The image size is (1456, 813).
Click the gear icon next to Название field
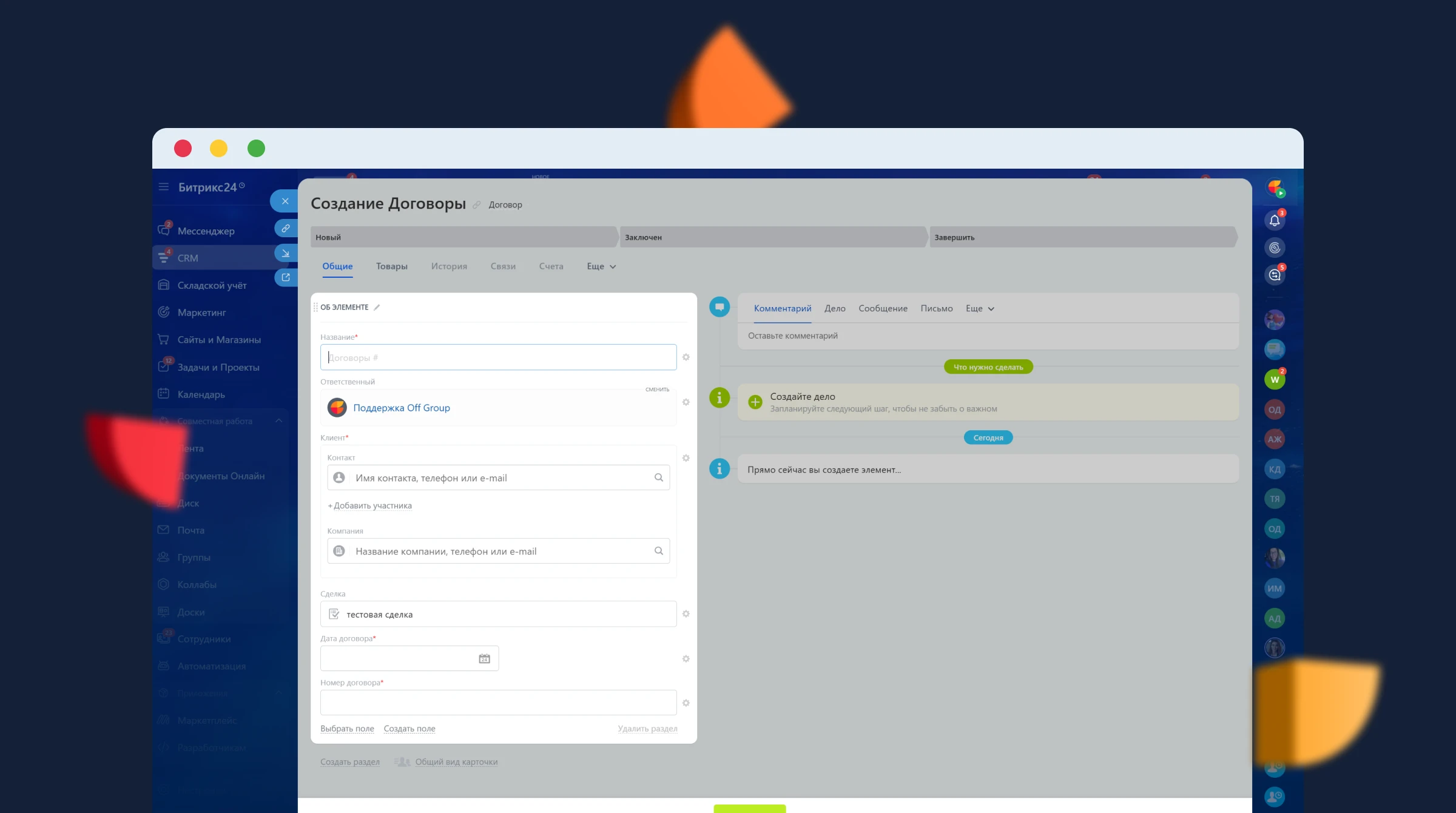pos(686,357)
